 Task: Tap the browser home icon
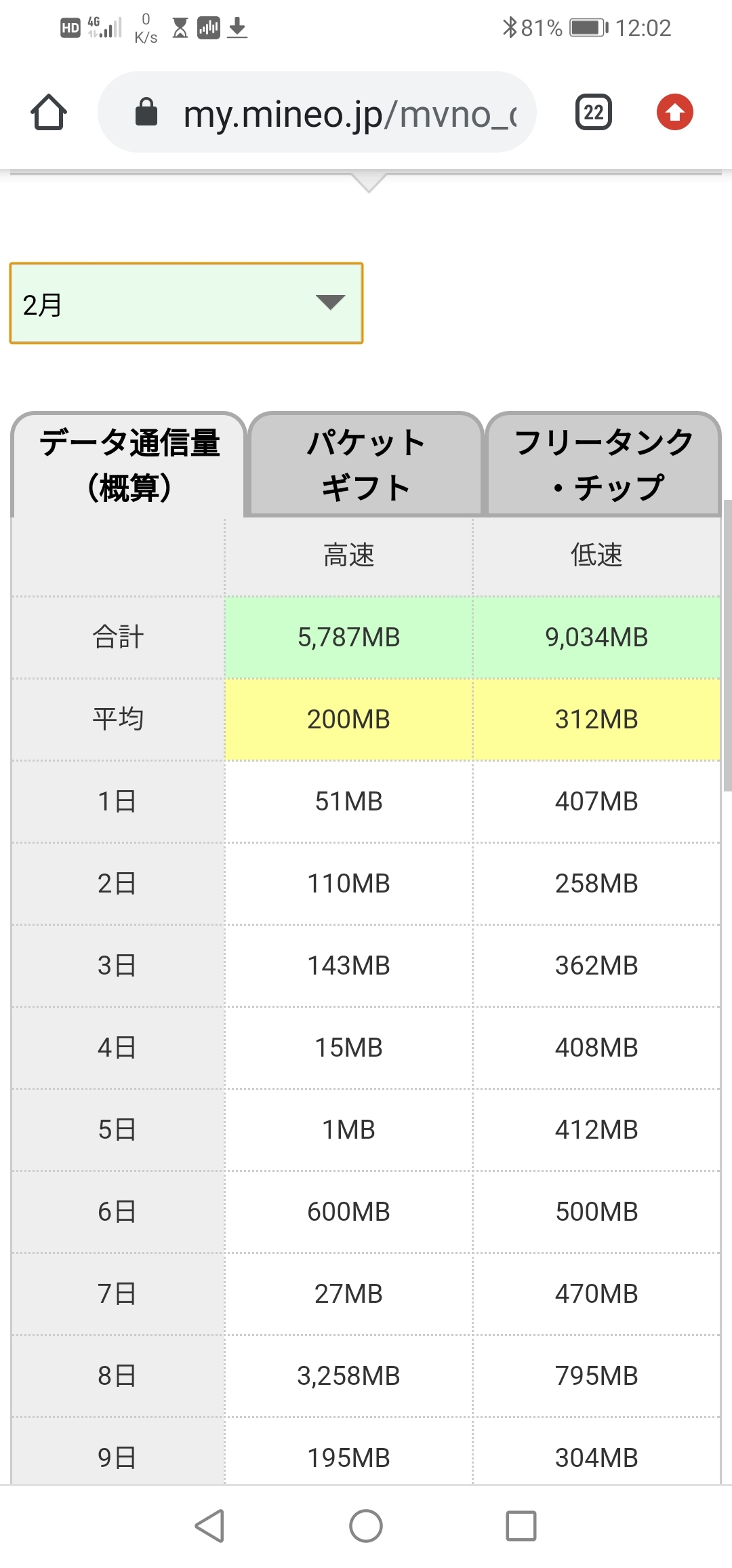[49, 112]
